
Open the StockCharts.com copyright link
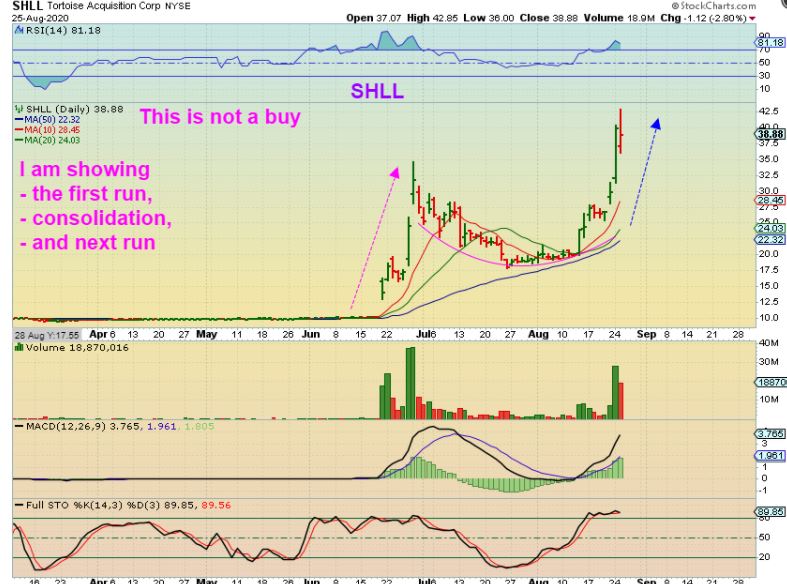click(713, 6)
